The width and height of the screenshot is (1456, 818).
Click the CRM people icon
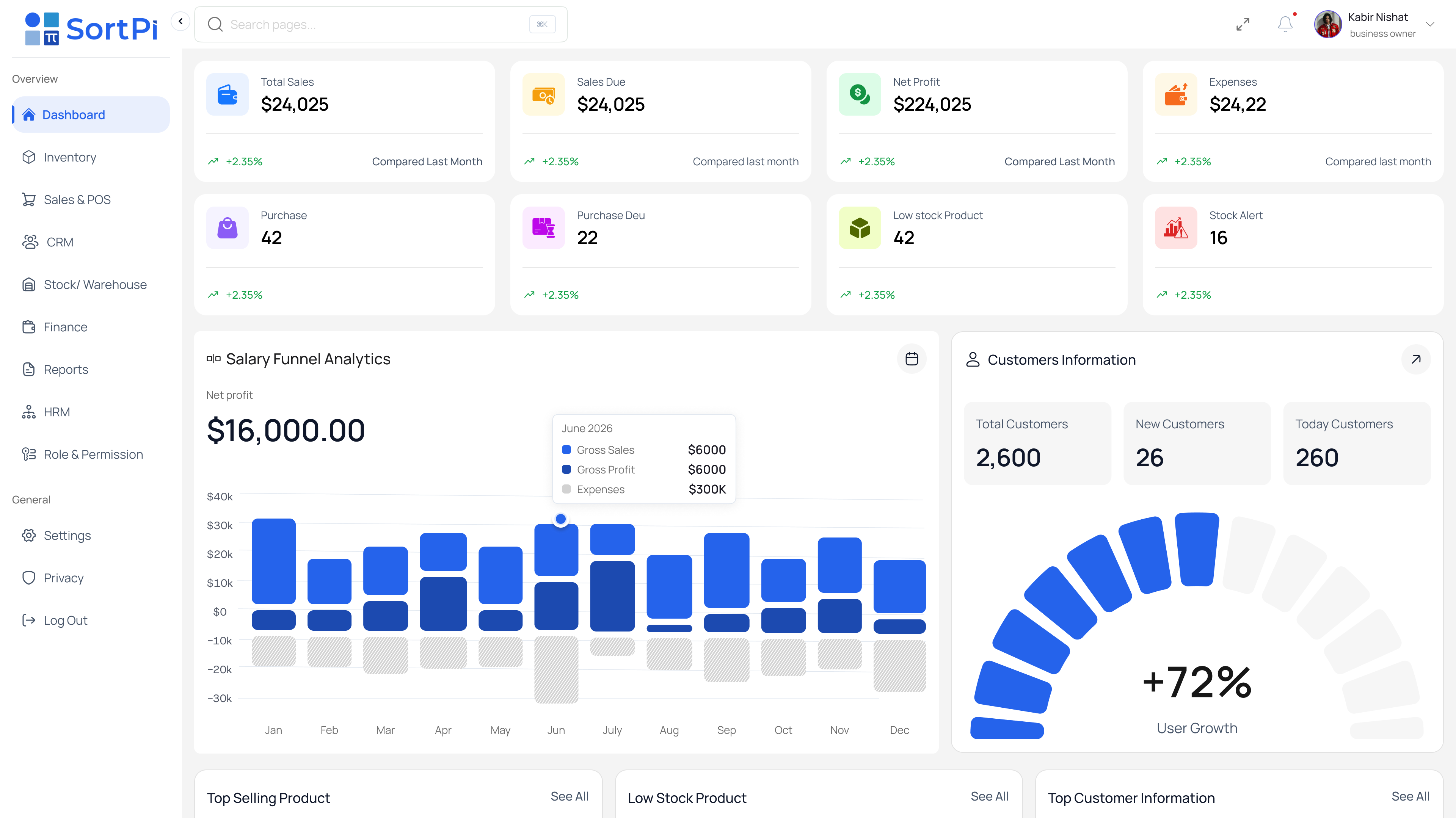(x=30, y=242)
